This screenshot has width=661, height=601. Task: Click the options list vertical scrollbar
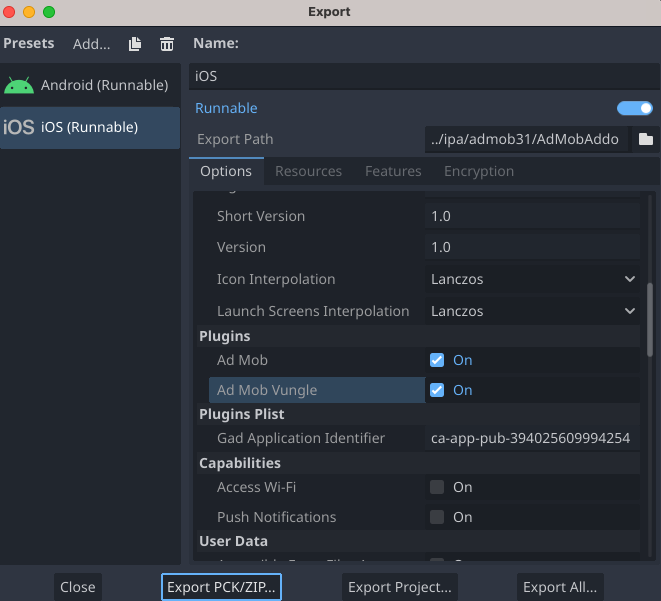click(x=650, y=320)
